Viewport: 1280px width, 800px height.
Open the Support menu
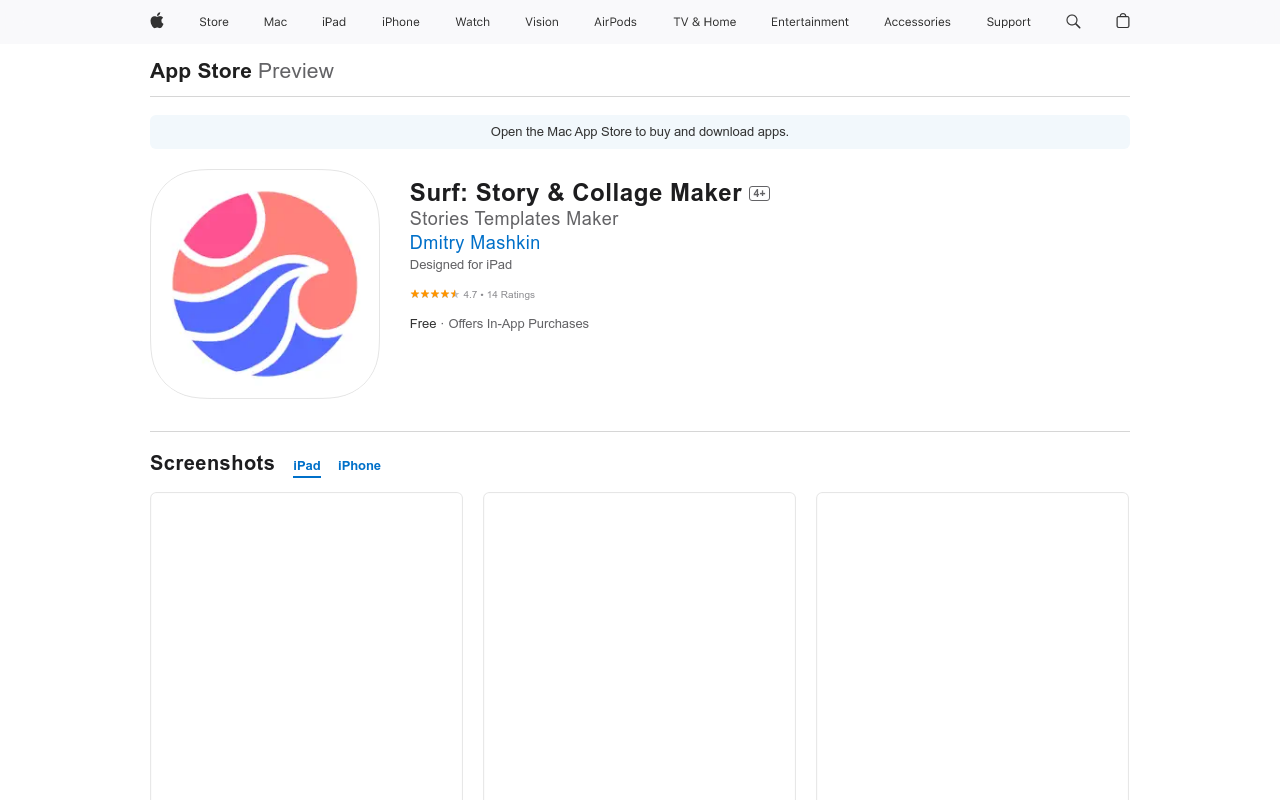point(1008,22)
